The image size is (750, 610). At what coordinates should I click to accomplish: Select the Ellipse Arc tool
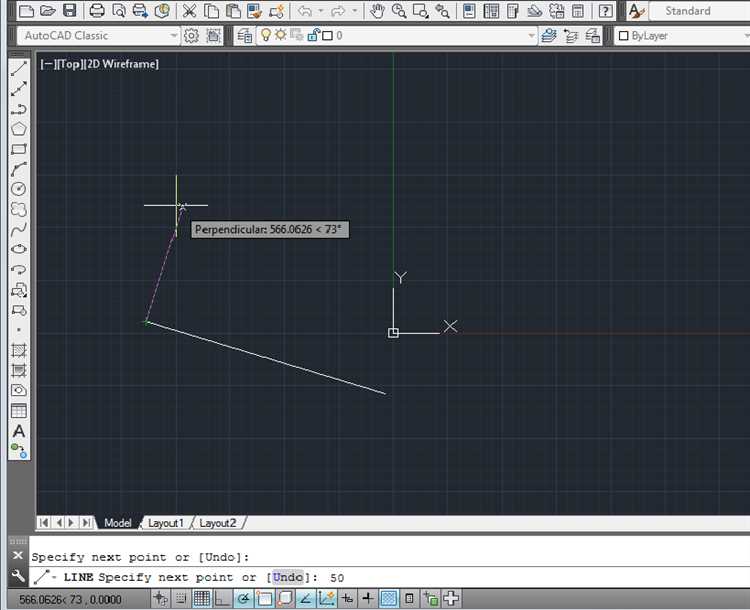[x=19, y=269]
